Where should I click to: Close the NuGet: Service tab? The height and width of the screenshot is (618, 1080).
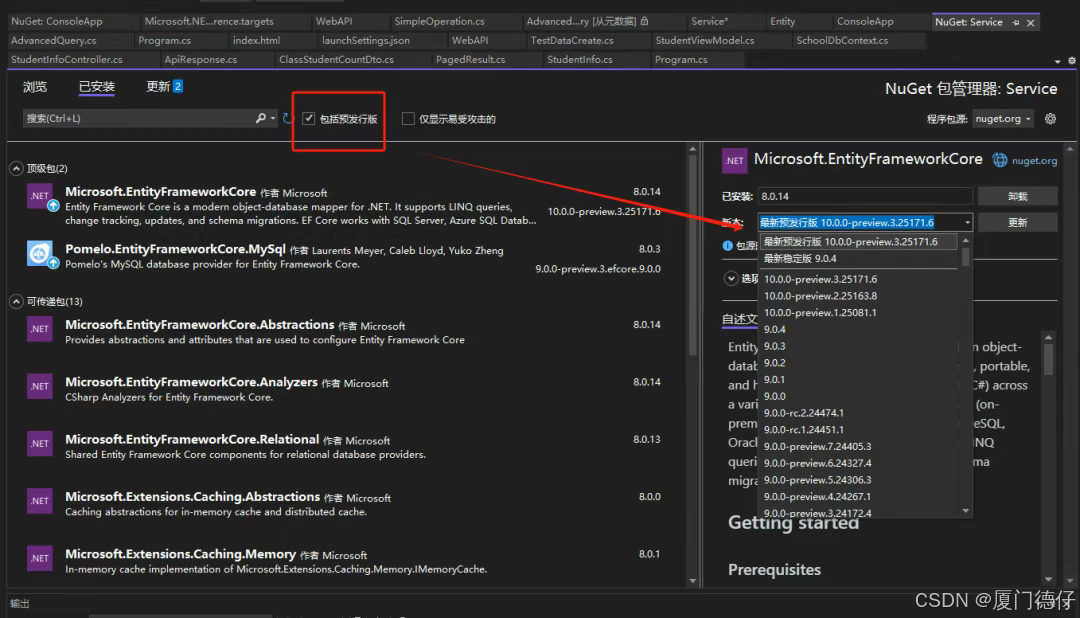[x=1030, y=23]
